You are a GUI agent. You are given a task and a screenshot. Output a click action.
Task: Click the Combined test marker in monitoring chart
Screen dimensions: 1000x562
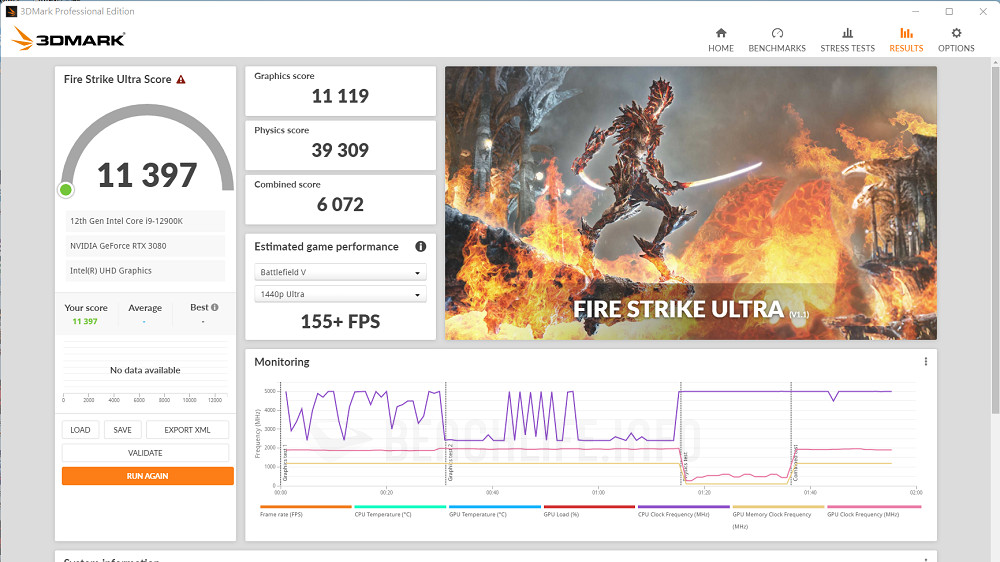click(x=796, y=463)
